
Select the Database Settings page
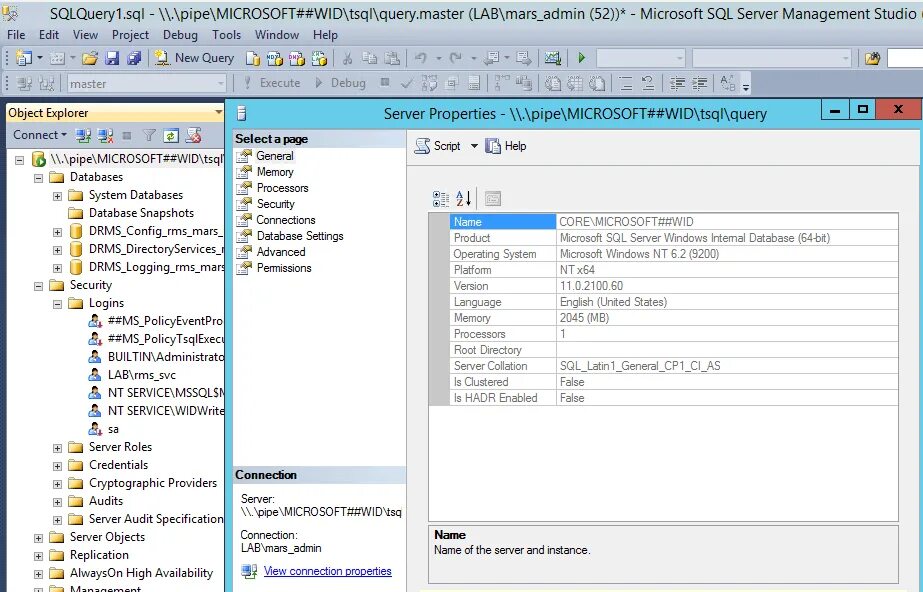pos(300,235)
